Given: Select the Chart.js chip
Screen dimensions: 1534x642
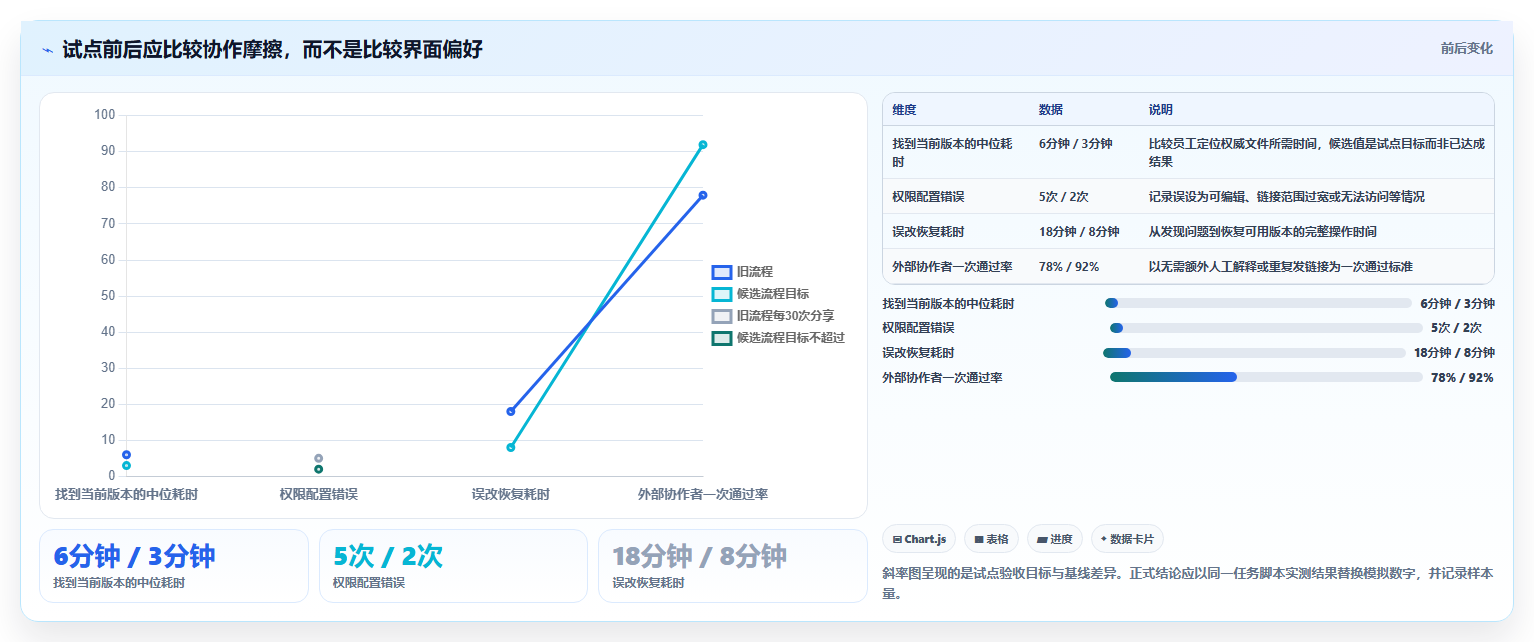Looking at the screenshot, I should pos(919,539).
